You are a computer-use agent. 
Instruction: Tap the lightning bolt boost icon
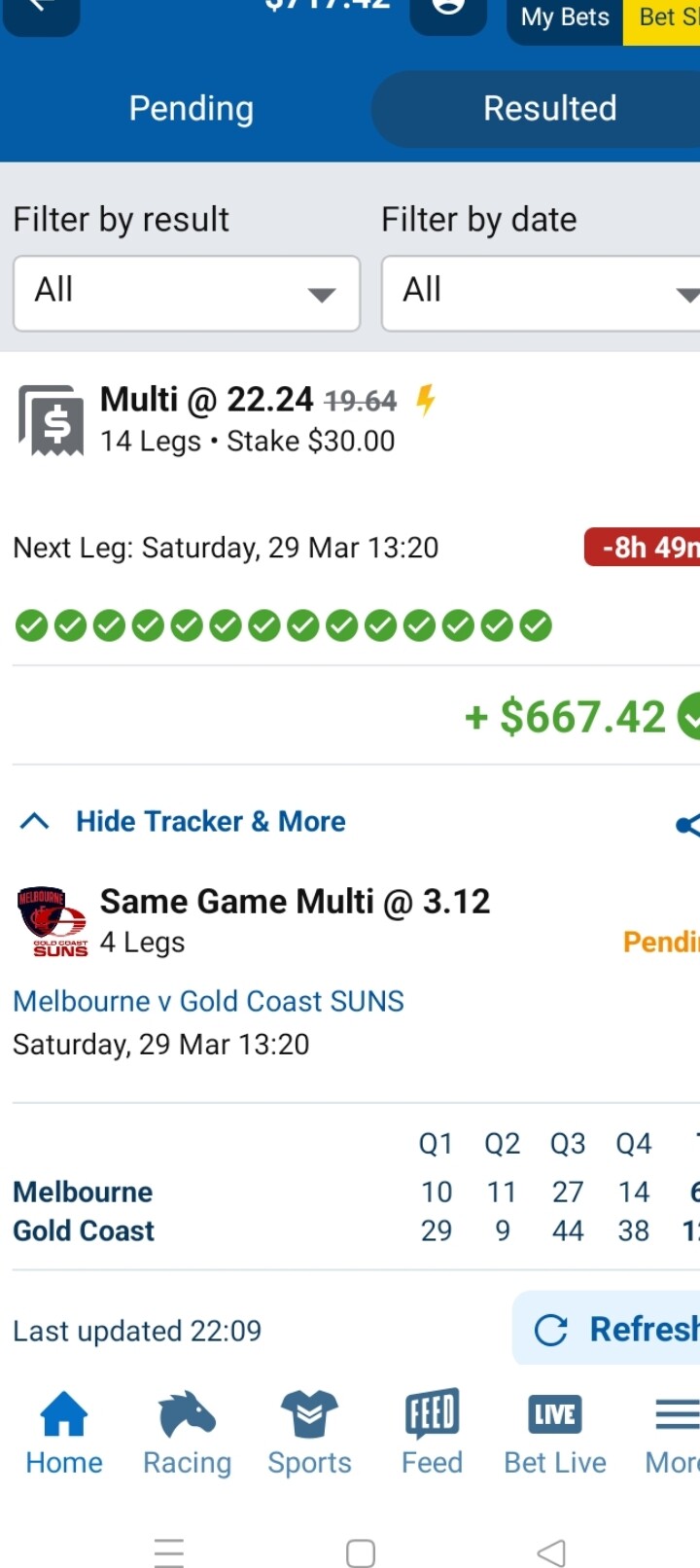pyautogui.click(x=425, y=400)
